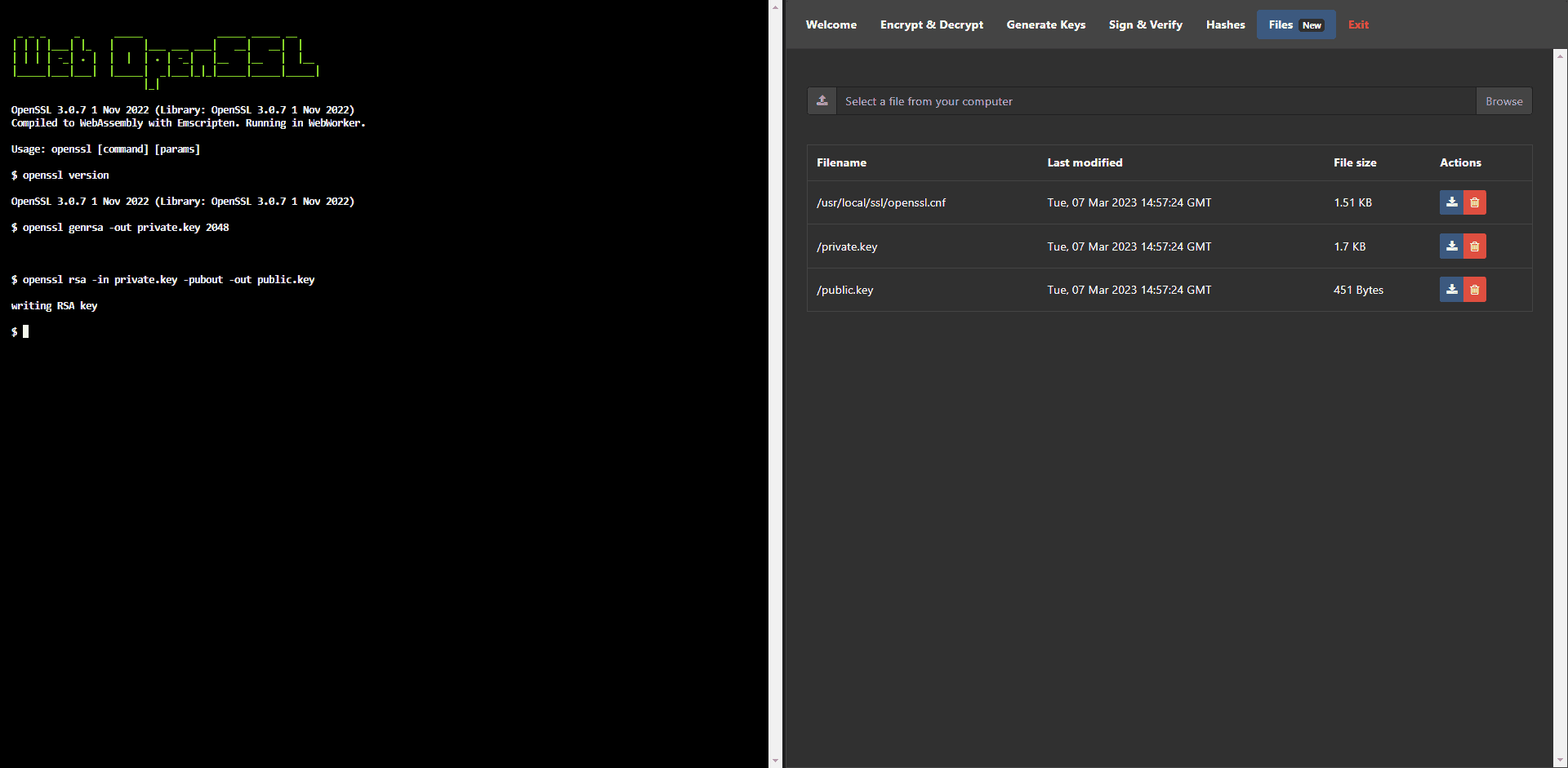Click the 1.7 KB file size
Viewport: 1568px width, 768px height.
(x=1349, y=246)
